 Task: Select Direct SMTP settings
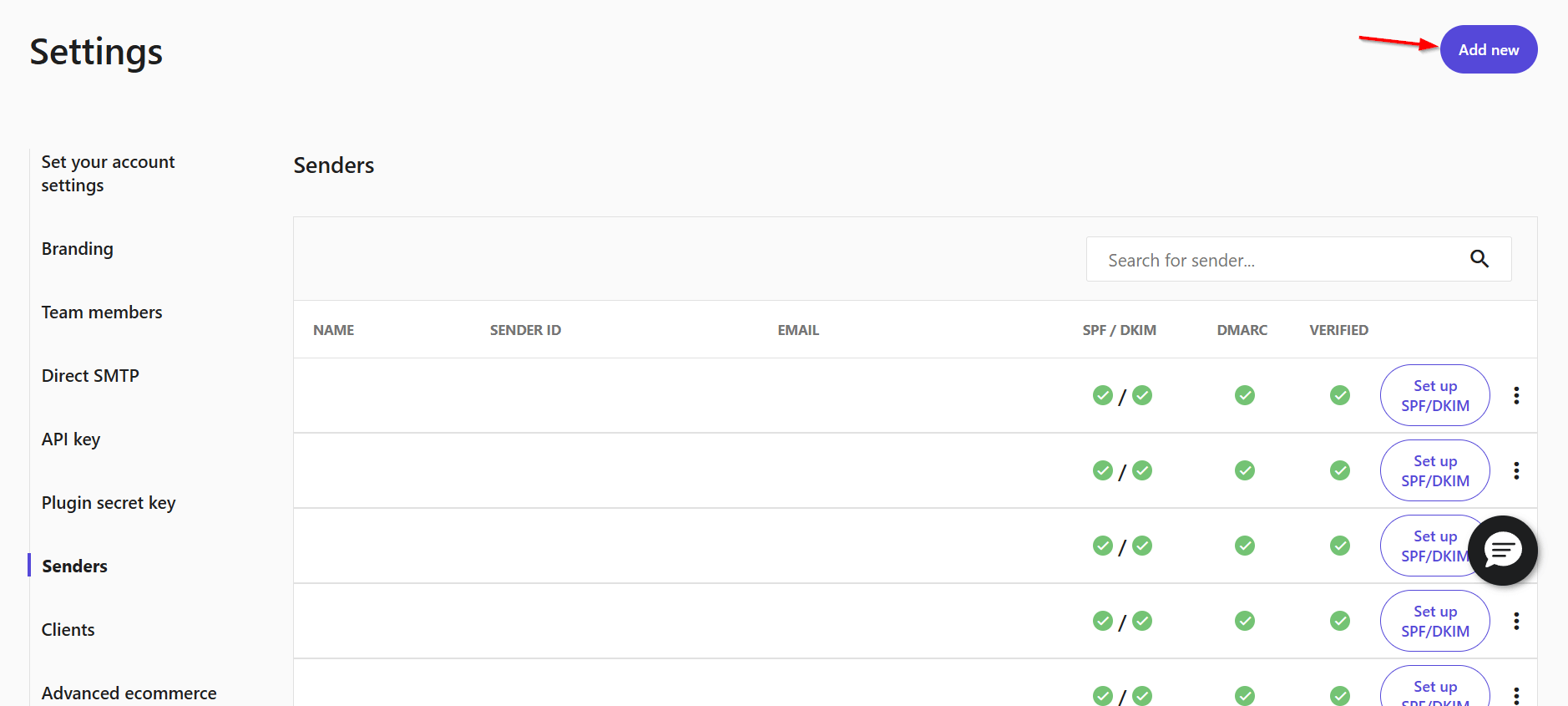pos(90,376)
